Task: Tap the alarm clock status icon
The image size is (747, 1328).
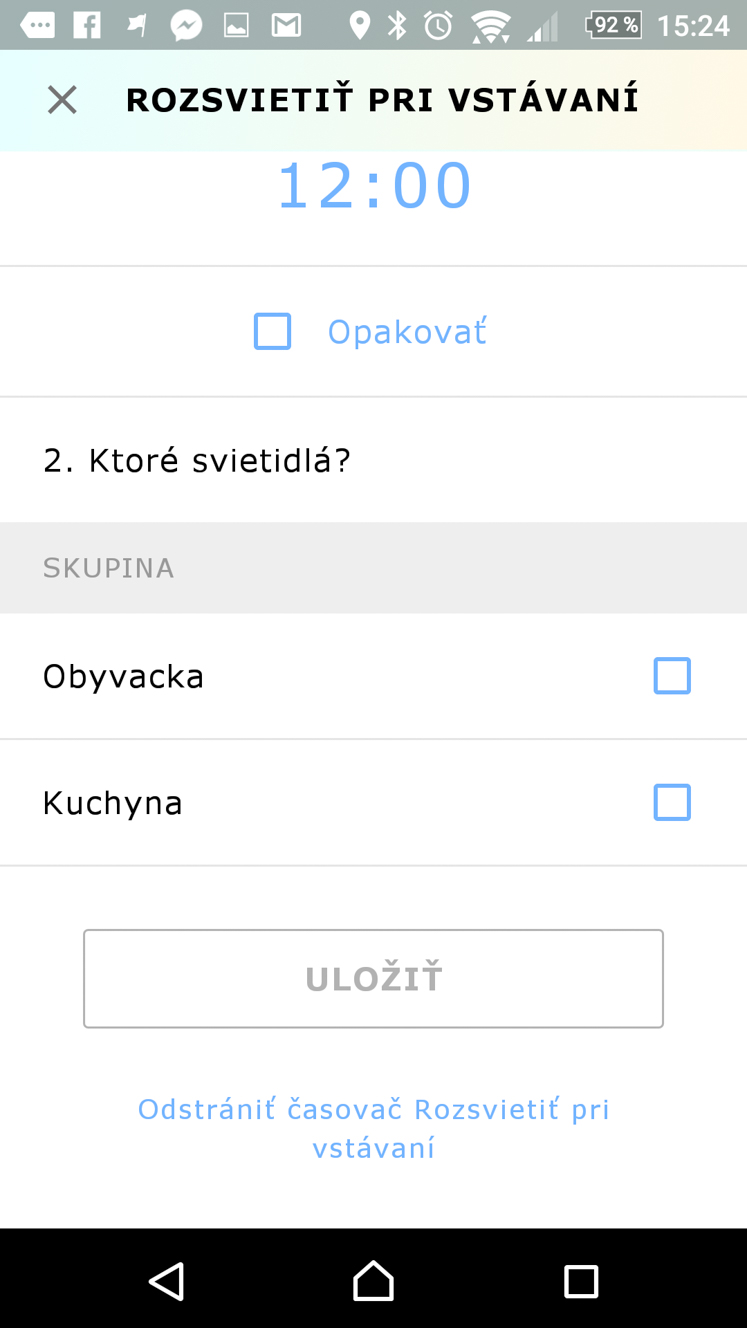Action: (438, 25)
